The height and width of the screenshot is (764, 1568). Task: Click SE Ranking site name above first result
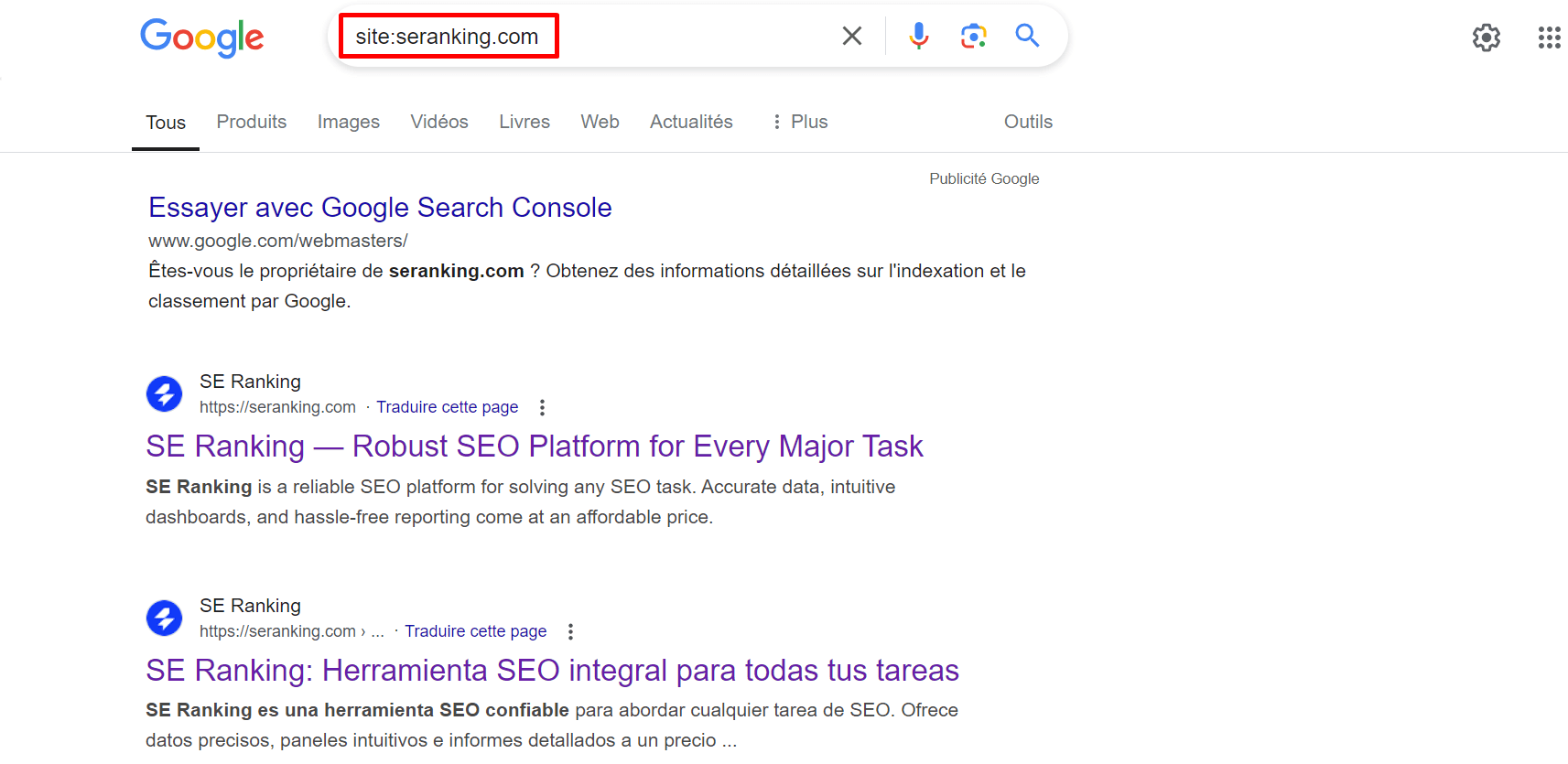point(250,382)
